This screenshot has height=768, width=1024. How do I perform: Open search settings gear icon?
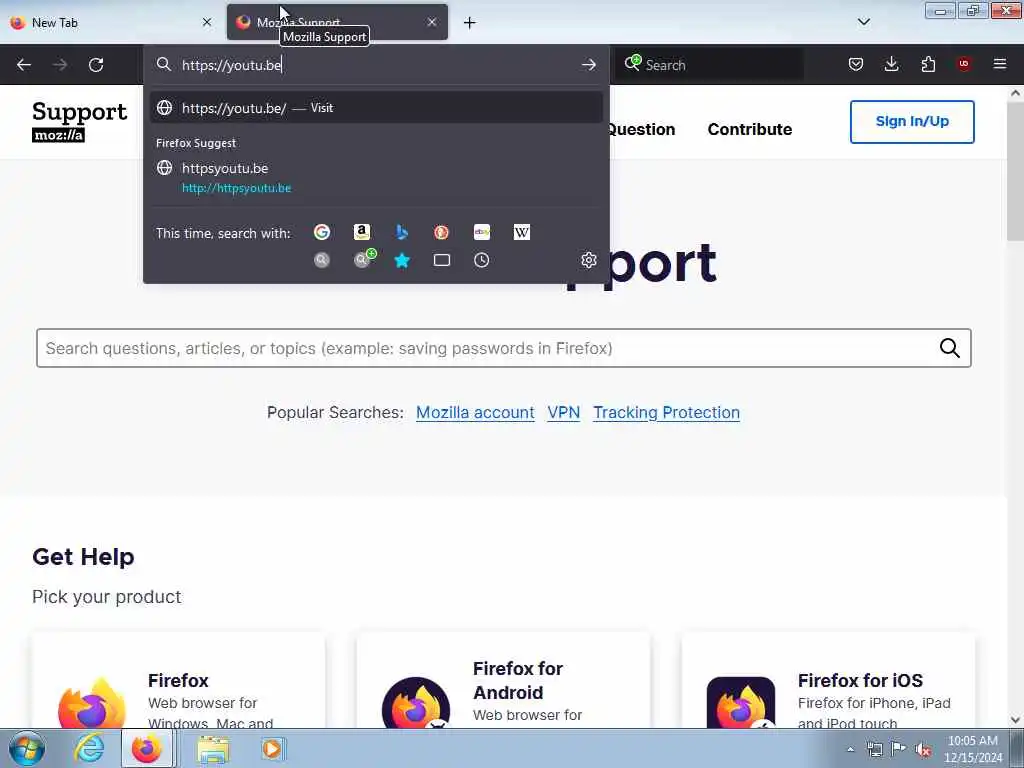pos(588,260)
